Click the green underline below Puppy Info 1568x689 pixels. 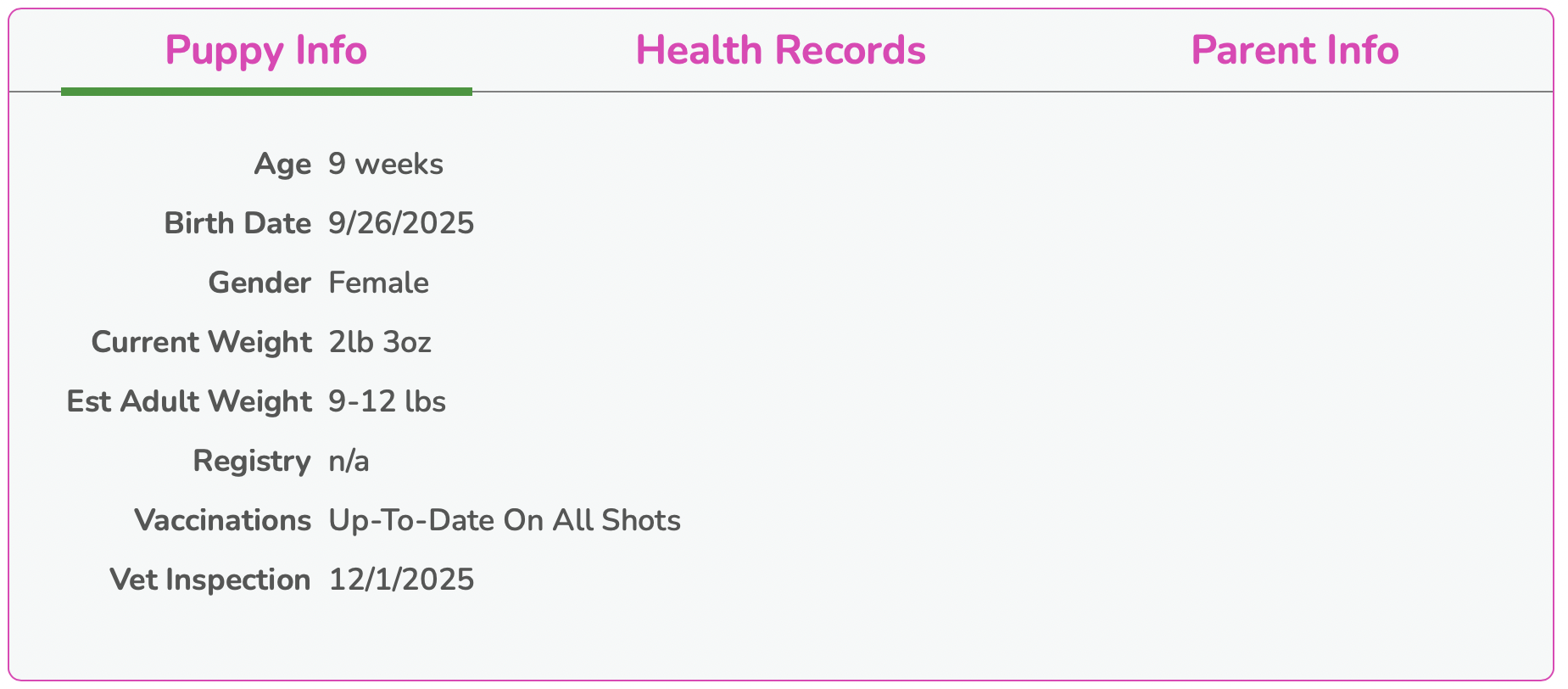266,92
